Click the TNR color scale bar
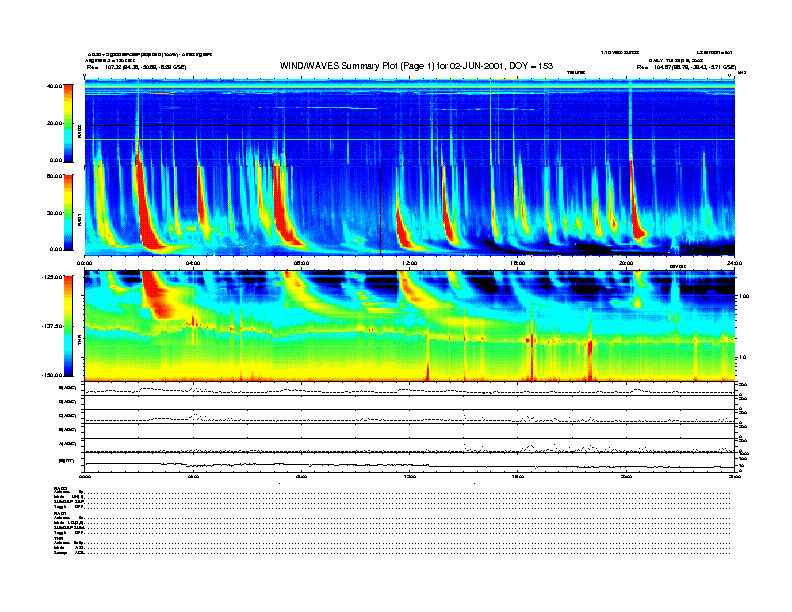The height and width of the screenshot is (612, 792). pyautogui.click(x=68, y=326)
